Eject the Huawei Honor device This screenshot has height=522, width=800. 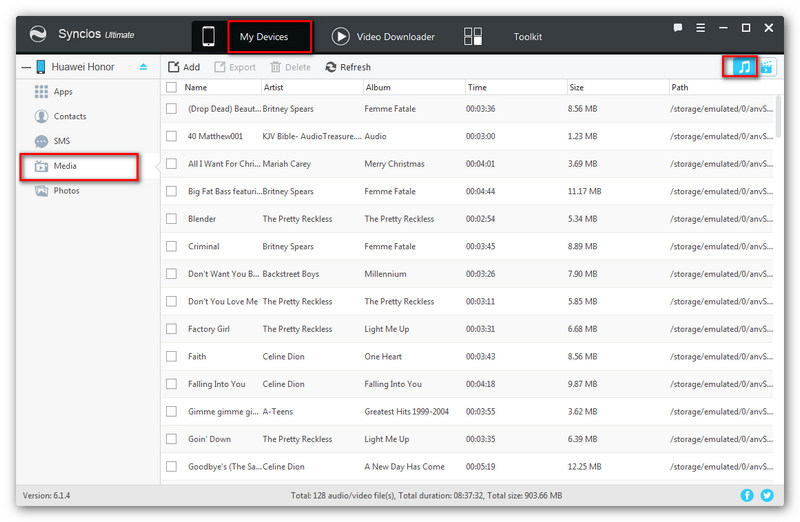click(x=143, y=67)
